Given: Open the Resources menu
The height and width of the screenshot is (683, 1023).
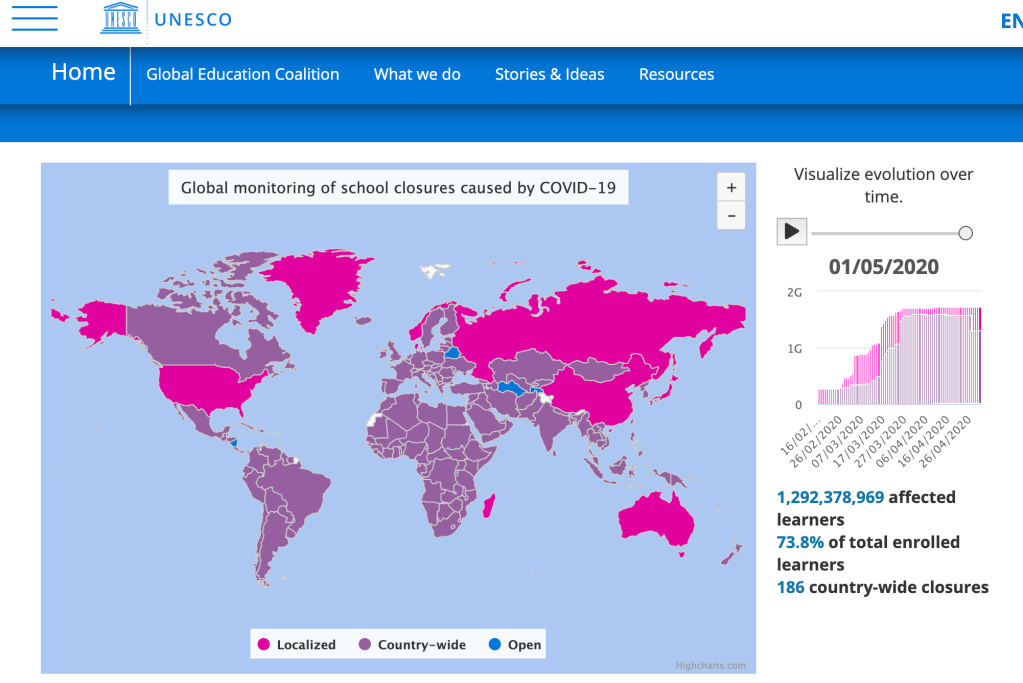Looking at the screenshot, I should [x=676, y=74].
